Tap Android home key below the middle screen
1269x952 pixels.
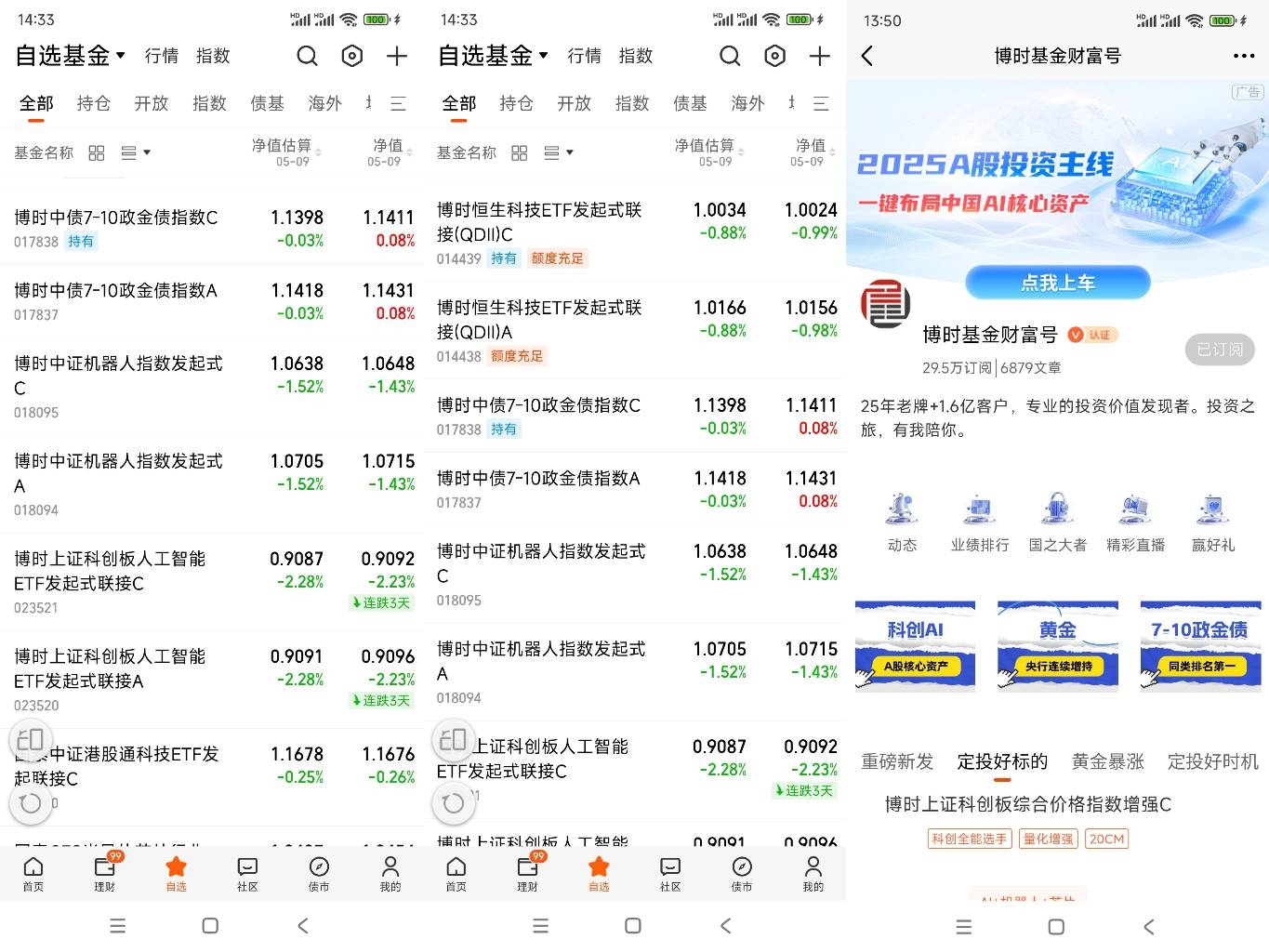click(x=633, y=926)
